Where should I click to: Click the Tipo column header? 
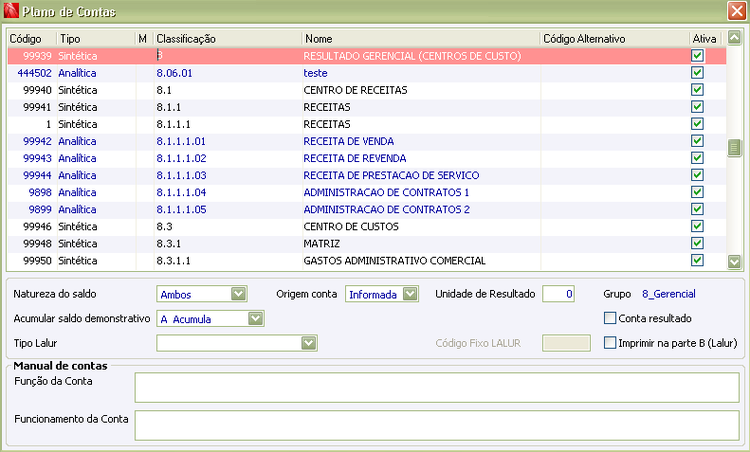[x=96, y=39]
